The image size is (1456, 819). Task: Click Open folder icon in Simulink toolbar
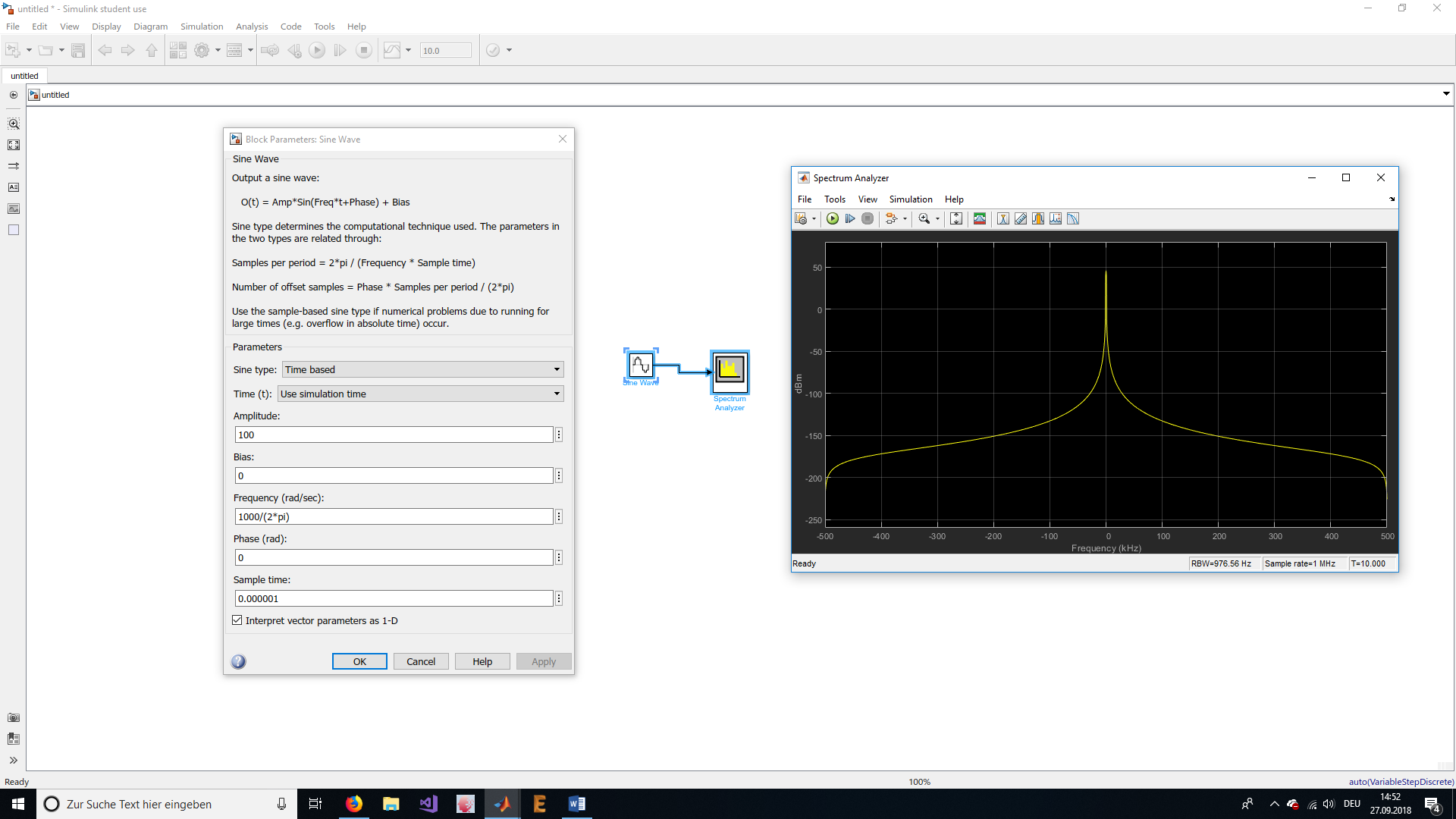point(45,51)
